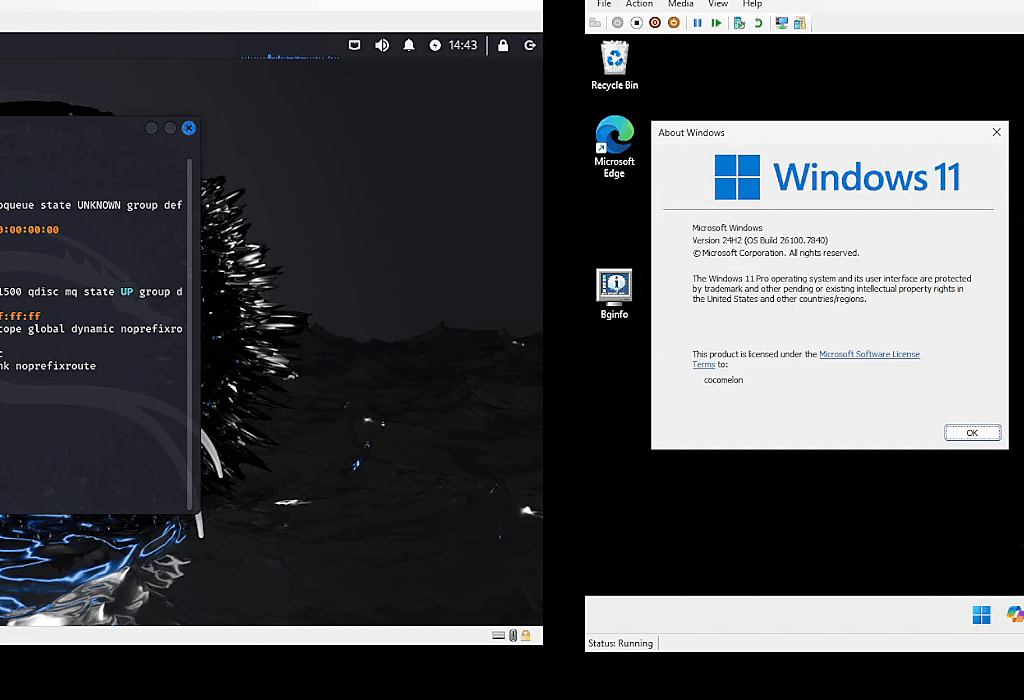Click the red Shut Down VM icon

tap(654, 23)
